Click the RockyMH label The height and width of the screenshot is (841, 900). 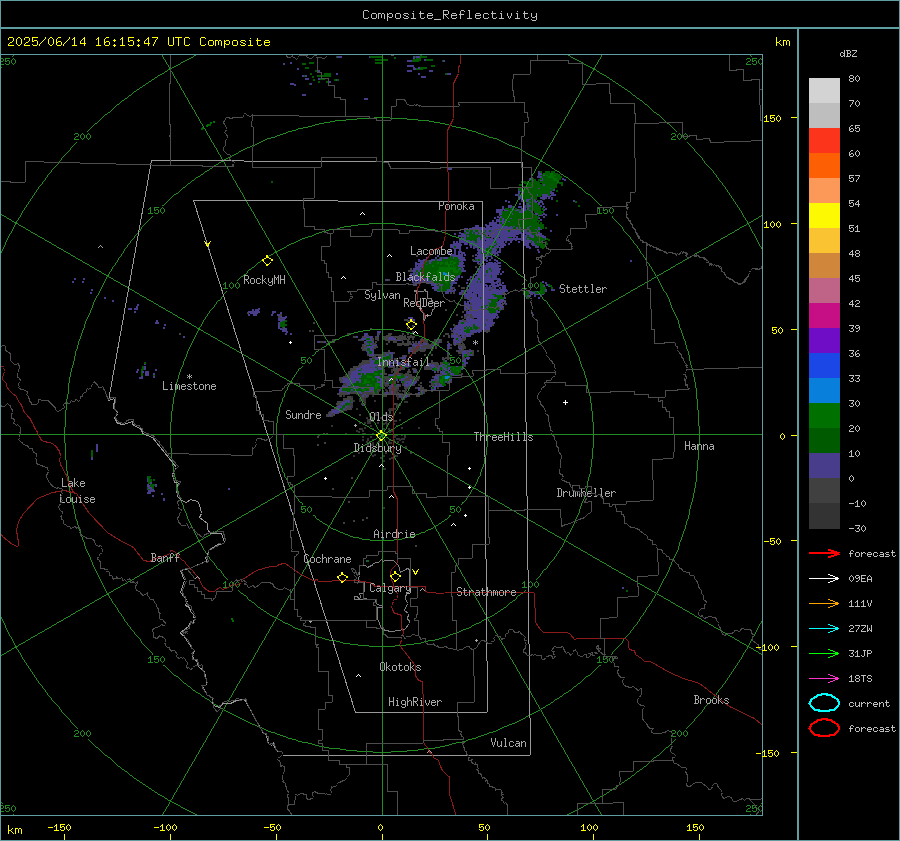(x=264, y=280)
